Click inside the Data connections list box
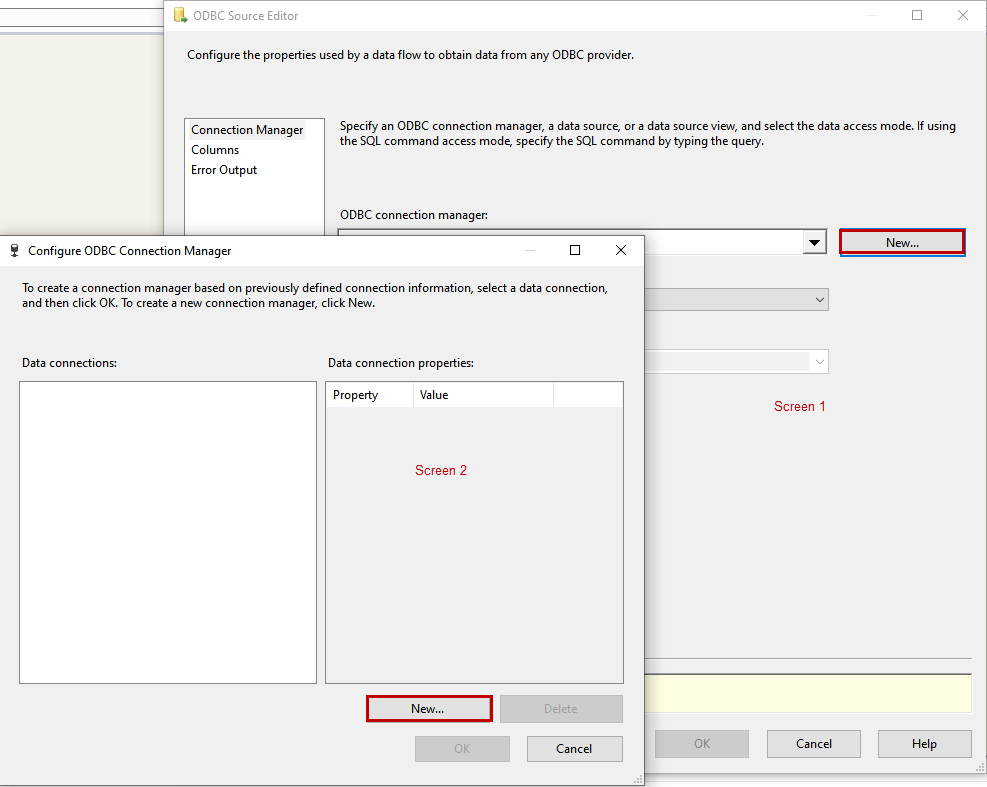The image size is (987, 787). pos(168,532)
